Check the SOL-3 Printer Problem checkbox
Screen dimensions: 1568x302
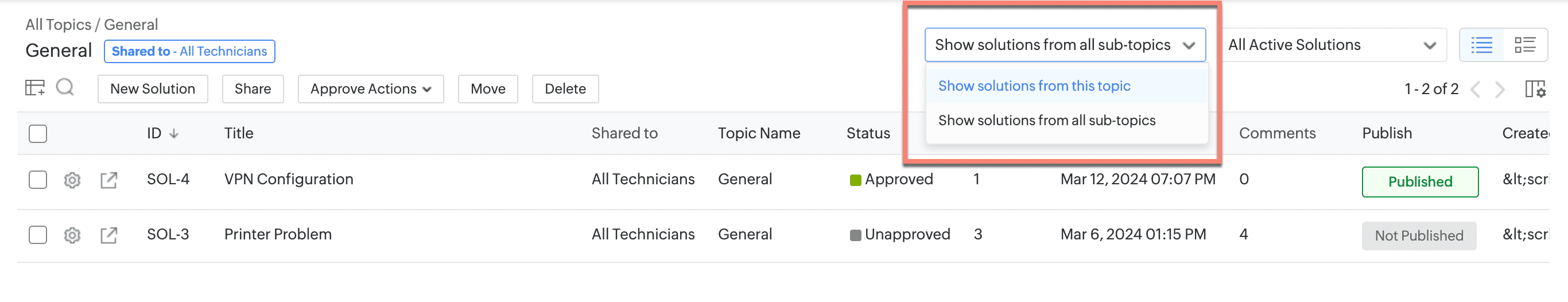tap(38, 235)
